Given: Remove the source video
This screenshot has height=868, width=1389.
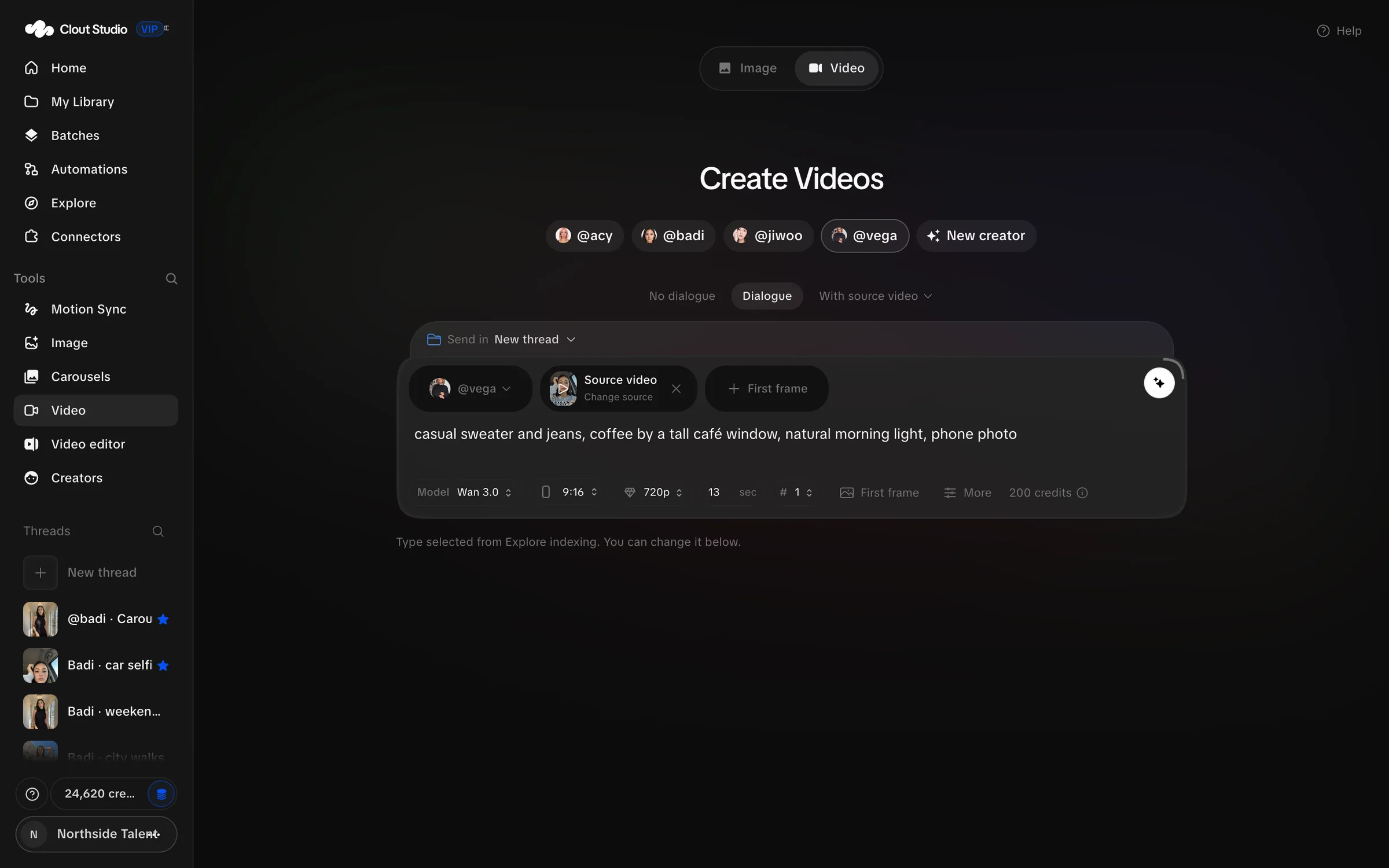Looking at the screenshot, I should coord(676,389).
